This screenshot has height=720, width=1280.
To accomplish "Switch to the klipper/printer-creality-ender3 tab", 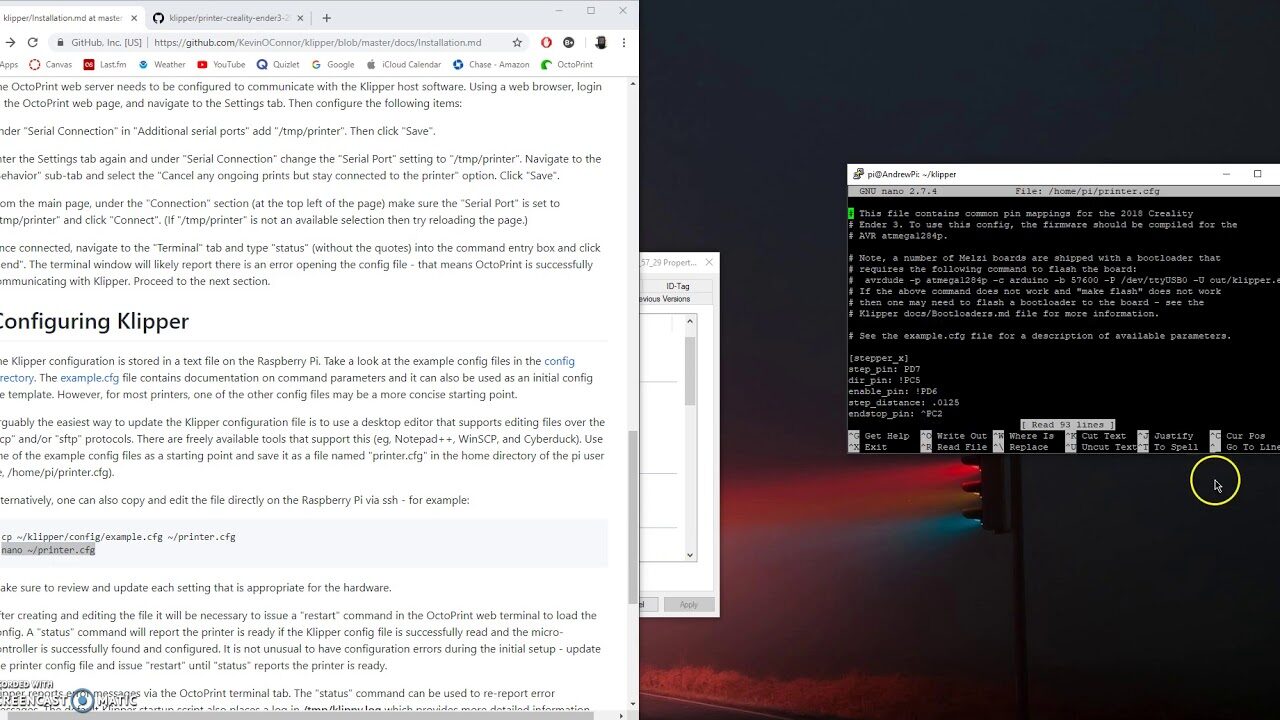I will (x=228, y=17).
